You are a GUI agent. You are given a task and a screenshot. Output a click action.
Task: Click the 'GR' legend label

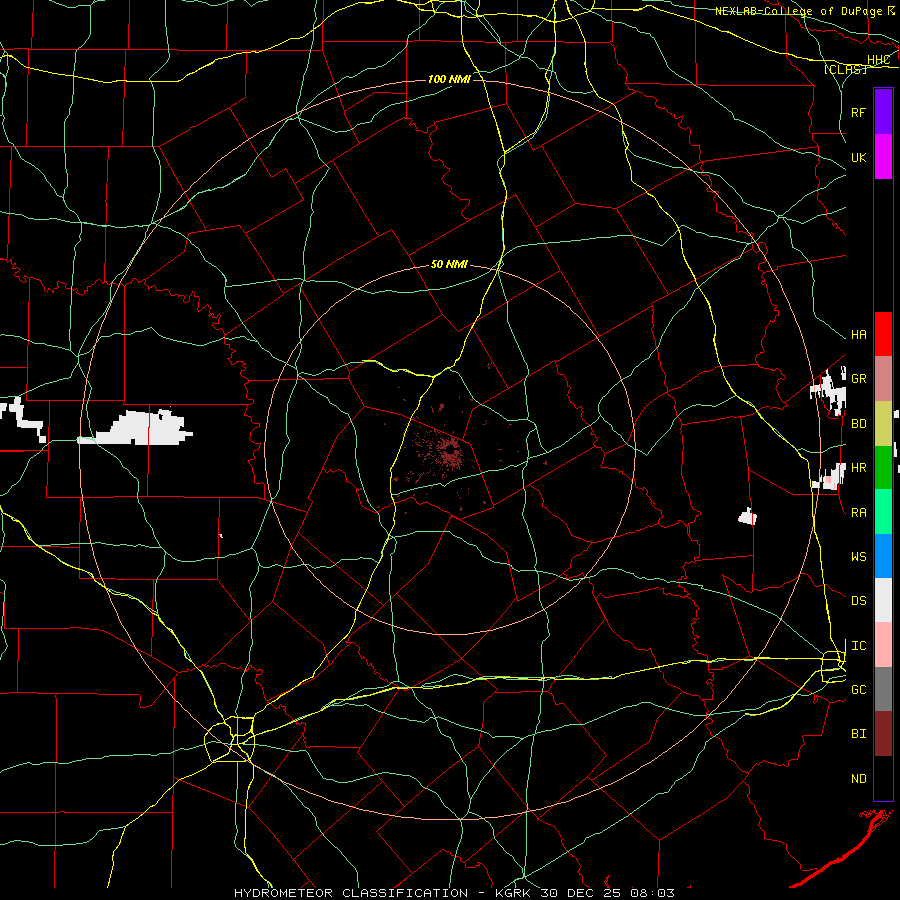pos(858,379)
